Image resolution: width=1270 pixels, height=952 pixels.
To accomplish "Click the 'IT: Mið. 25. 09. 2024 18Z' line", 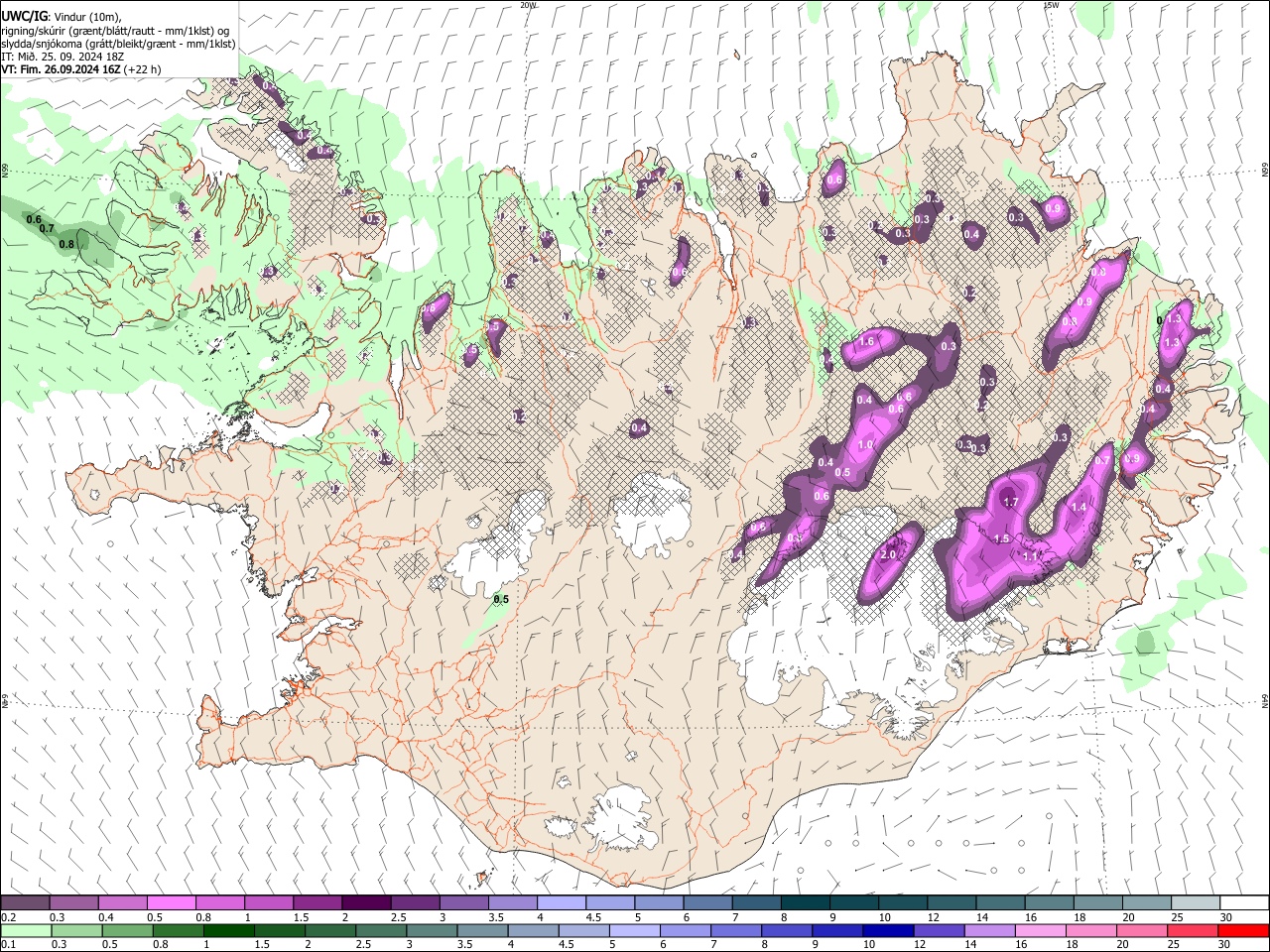I will [61, 57].
